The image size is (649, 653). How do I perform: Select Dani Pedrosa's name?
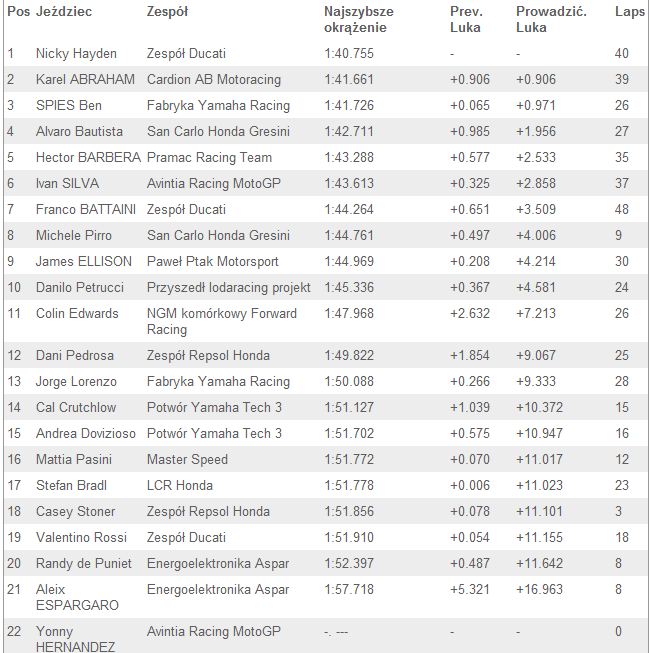(75, 355)
